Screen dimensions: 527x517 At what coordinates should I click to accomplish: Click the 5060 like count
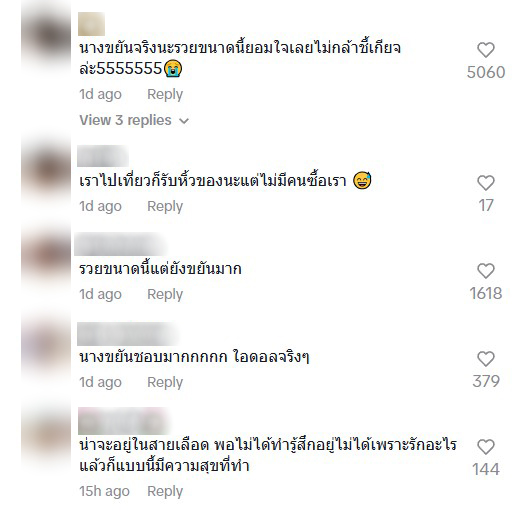[x=486, y=72]
